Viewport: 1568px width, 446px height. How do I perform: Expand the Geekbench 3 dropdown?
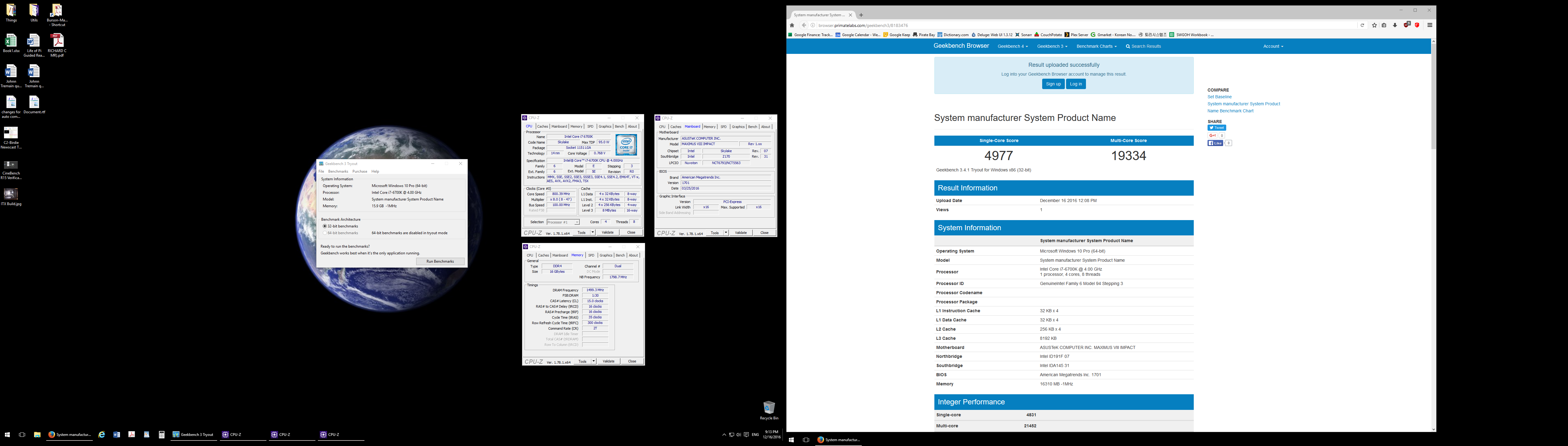click(x=1052, y=46)
